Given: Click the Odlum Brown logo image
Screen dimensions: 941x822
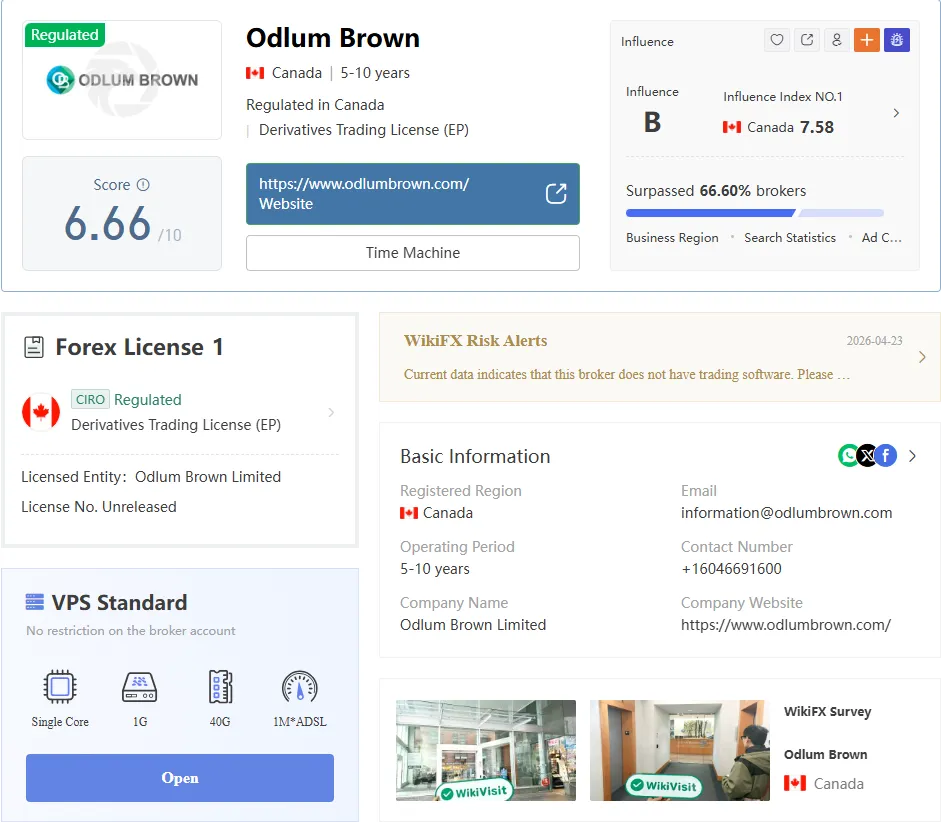Looking at the screenshot, I should click(x=122, y=80).
